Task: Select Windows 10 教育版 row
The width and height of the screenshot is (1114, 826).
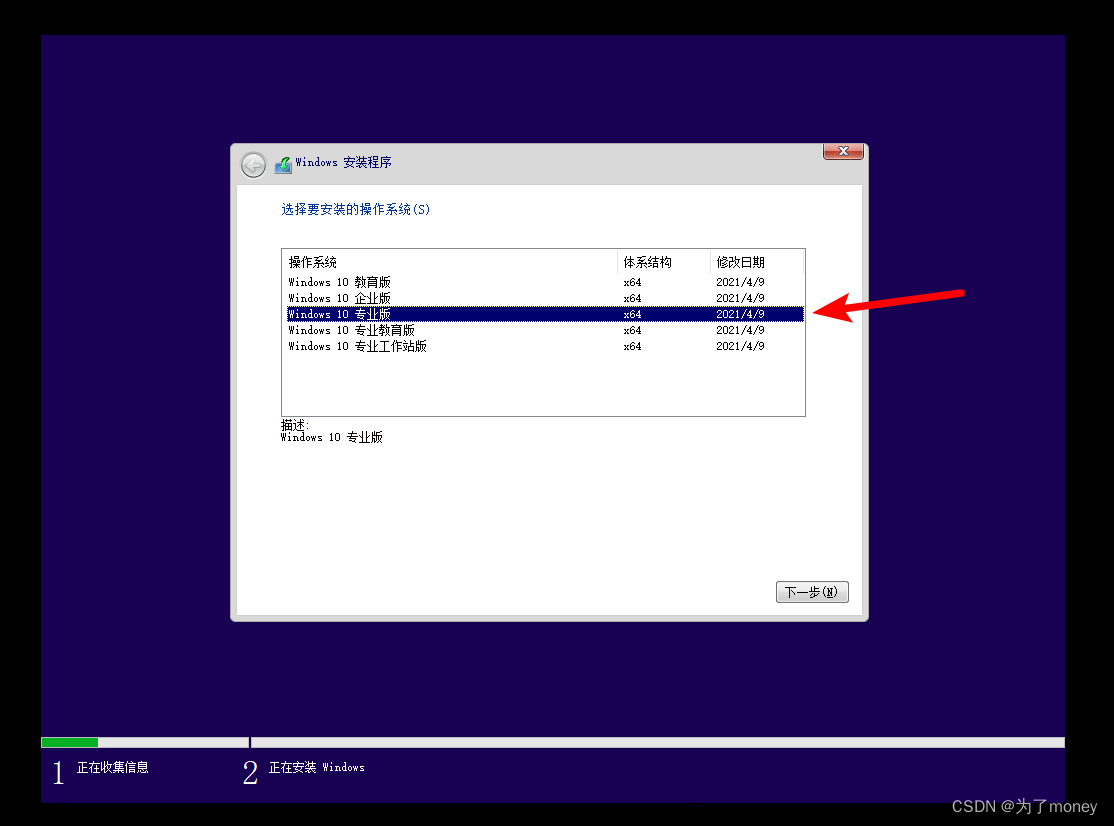Action: pyautogui.click(x=545, y=282)
